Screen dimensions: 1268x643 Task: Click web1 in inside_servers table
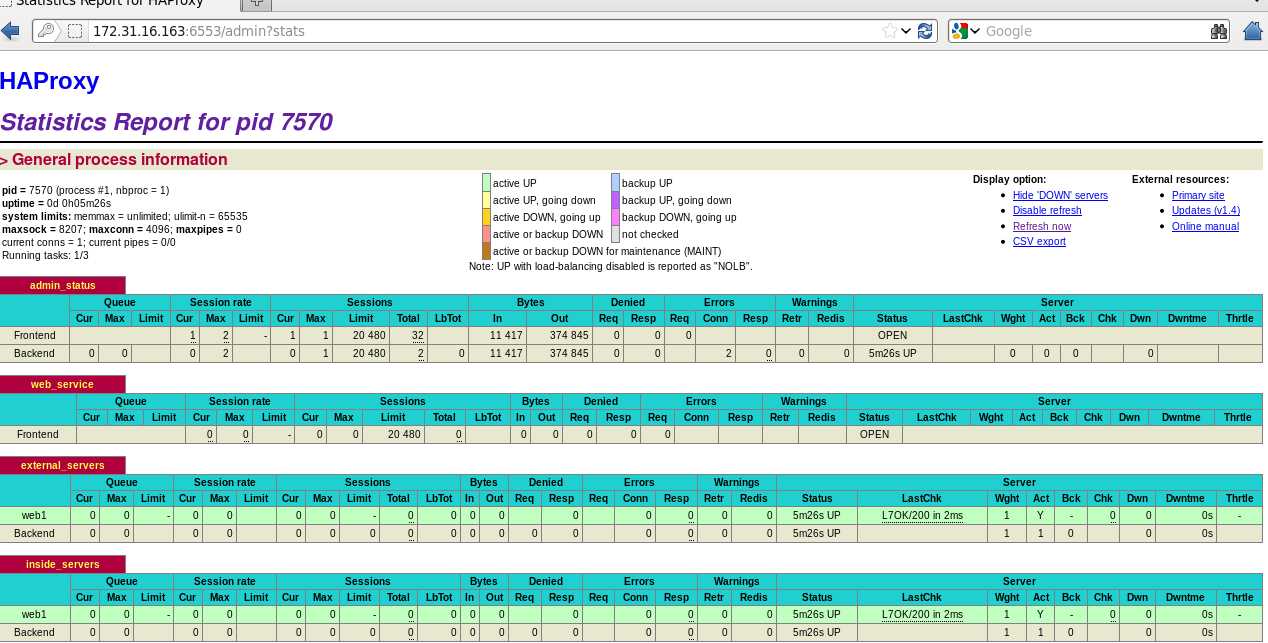coord(35,614)
